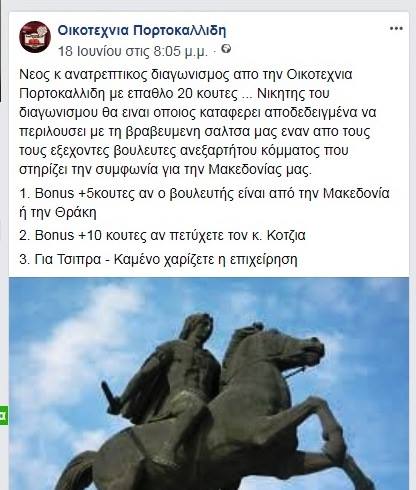The height and width of the screenshot is (490, 416).
Task: Open the three-dots post options menu
Action: tap(396, 29)
